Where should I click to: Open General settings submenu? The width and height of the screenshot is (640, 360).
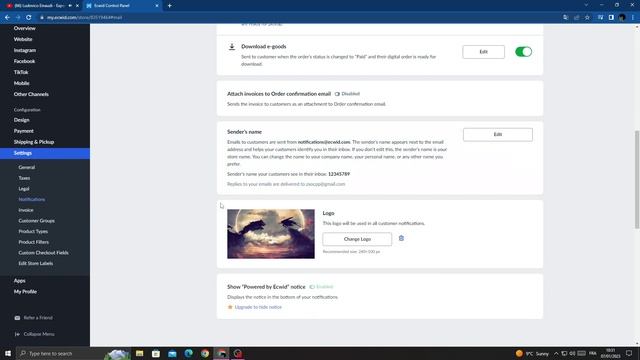(x=27, y=167)
